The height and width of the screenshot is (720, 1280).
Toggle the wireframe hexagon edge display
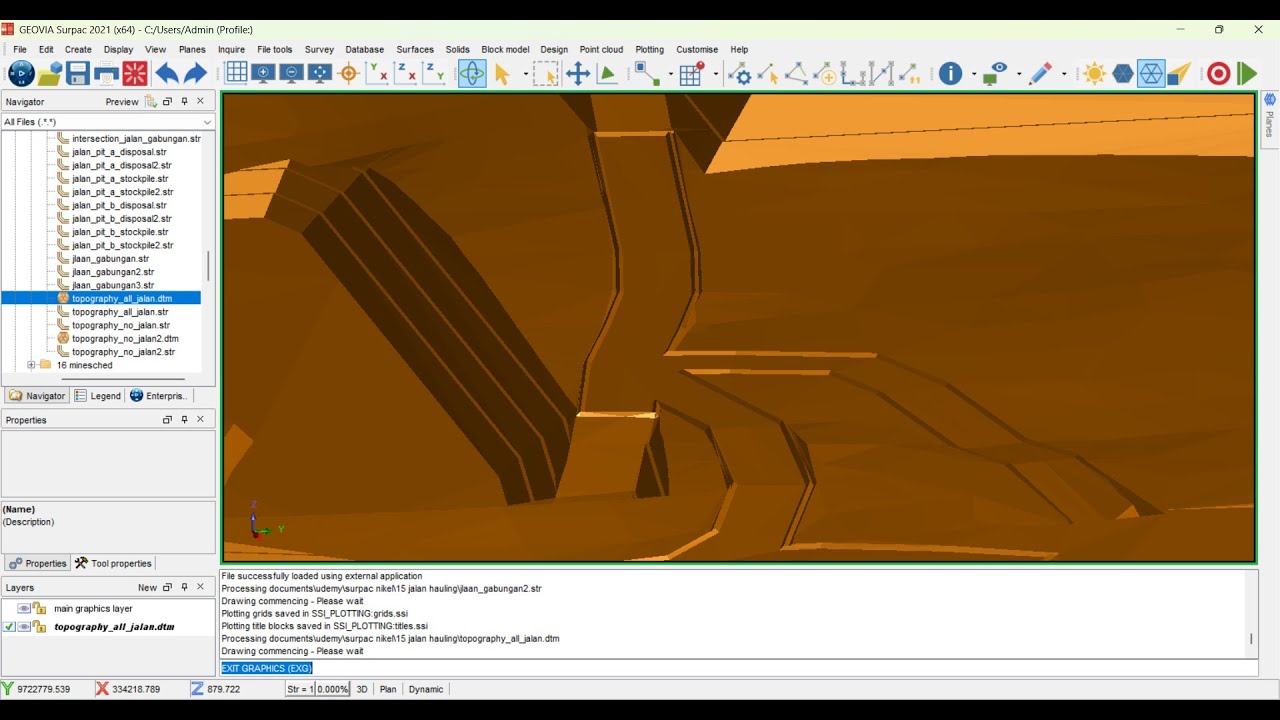click(1151, 73)
